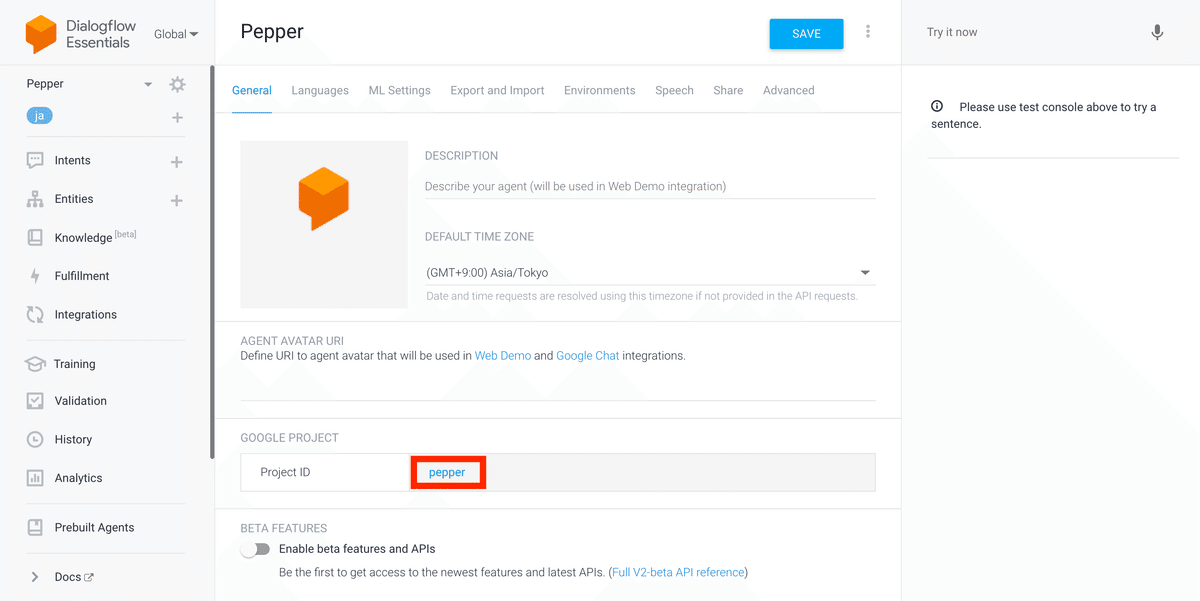Screen dimensions: 1200x601
Task: Enable beta features and APIs toggle
Action: (x=256, y=549)
